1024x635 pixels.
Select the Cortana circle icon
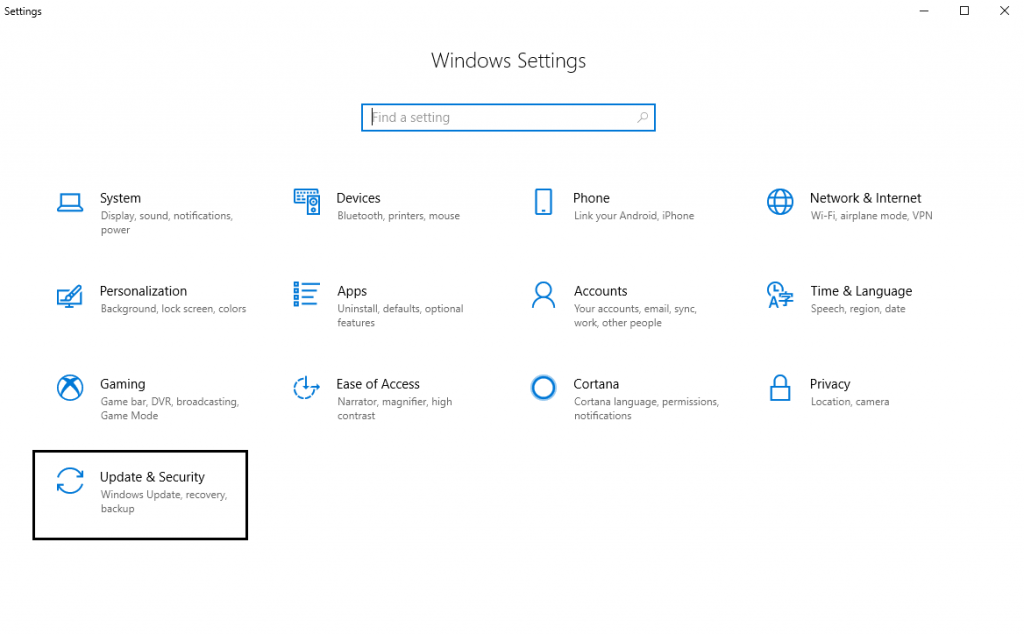pos(543,387)
